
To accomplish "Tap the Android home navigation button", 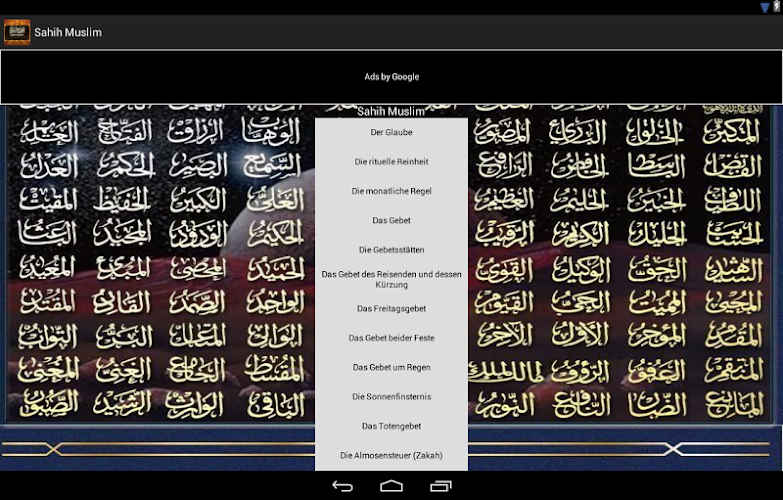I will coord(392,486).
